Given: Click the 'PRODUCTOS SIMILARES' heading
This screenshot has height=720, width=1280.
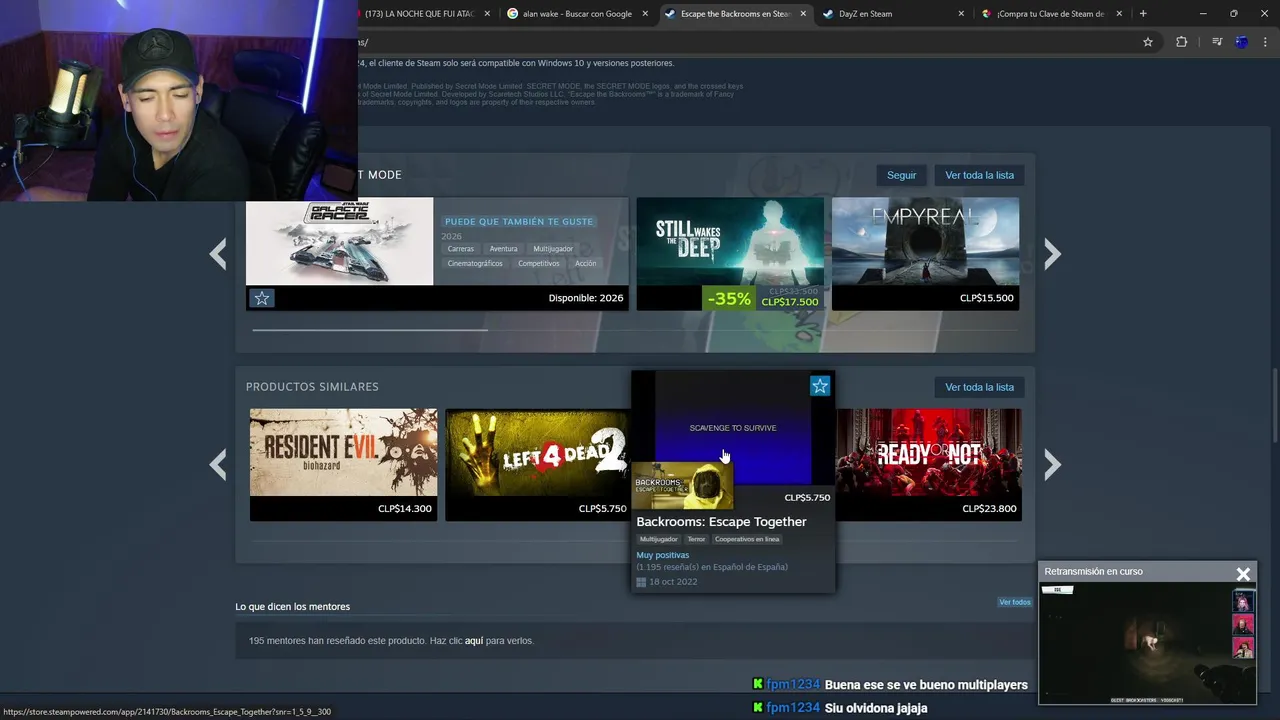Looking at the screenshot, I should [x=312, y=387].
